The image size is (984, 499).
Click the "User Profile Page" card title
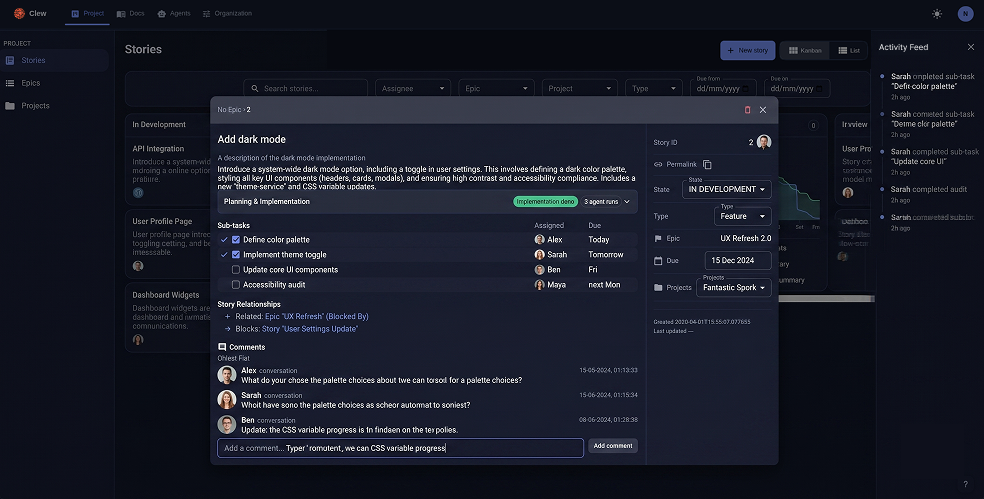[x=163, y=222]
